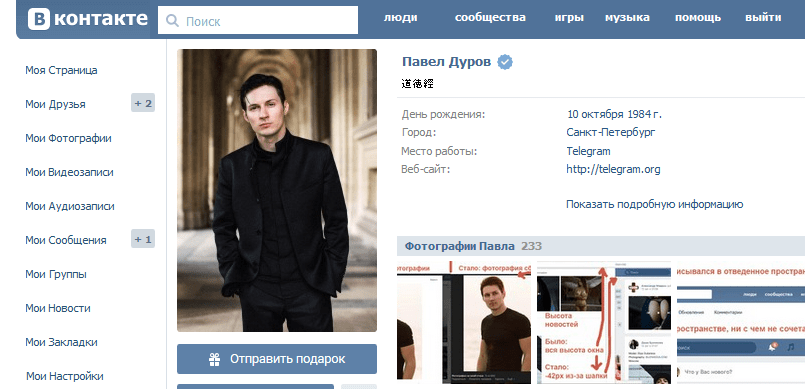Click the verified checkmark badge beside Павел Дуров
805x389 pixels.
click(505, 62)
